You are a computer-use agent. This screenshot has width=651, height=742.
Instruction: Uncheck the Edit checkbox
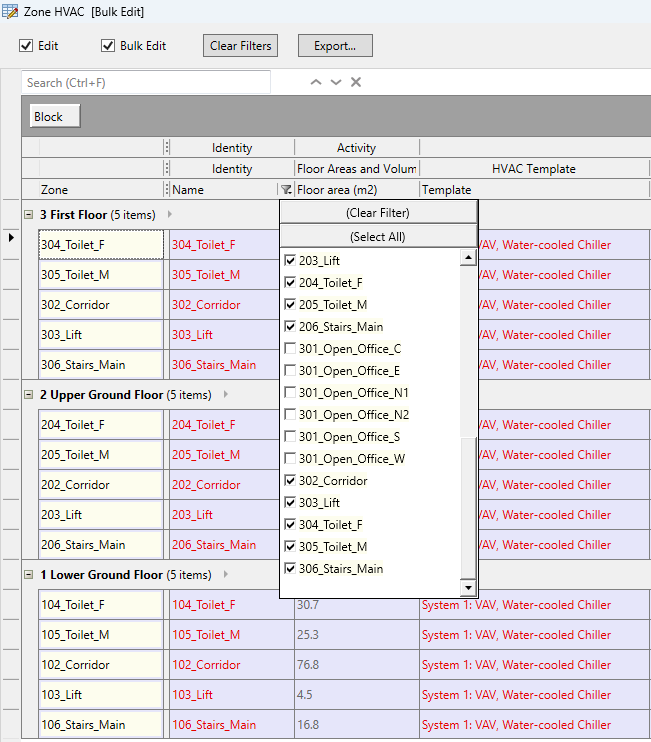pyautogui.click(x=27, y=46)
